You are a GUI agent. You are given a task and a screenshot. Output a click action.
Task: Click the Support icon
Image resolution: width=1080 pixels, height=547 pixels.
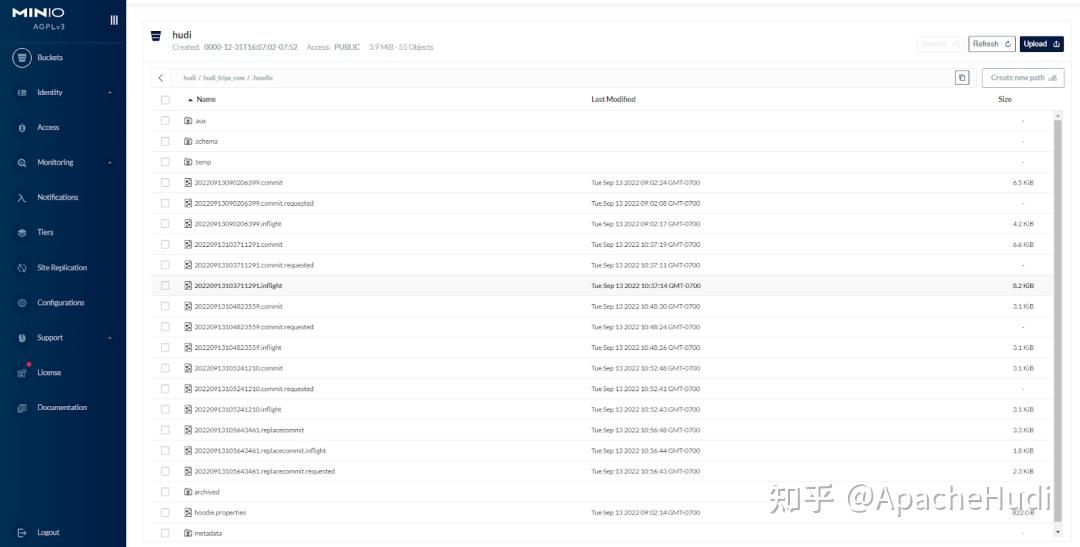22,338
